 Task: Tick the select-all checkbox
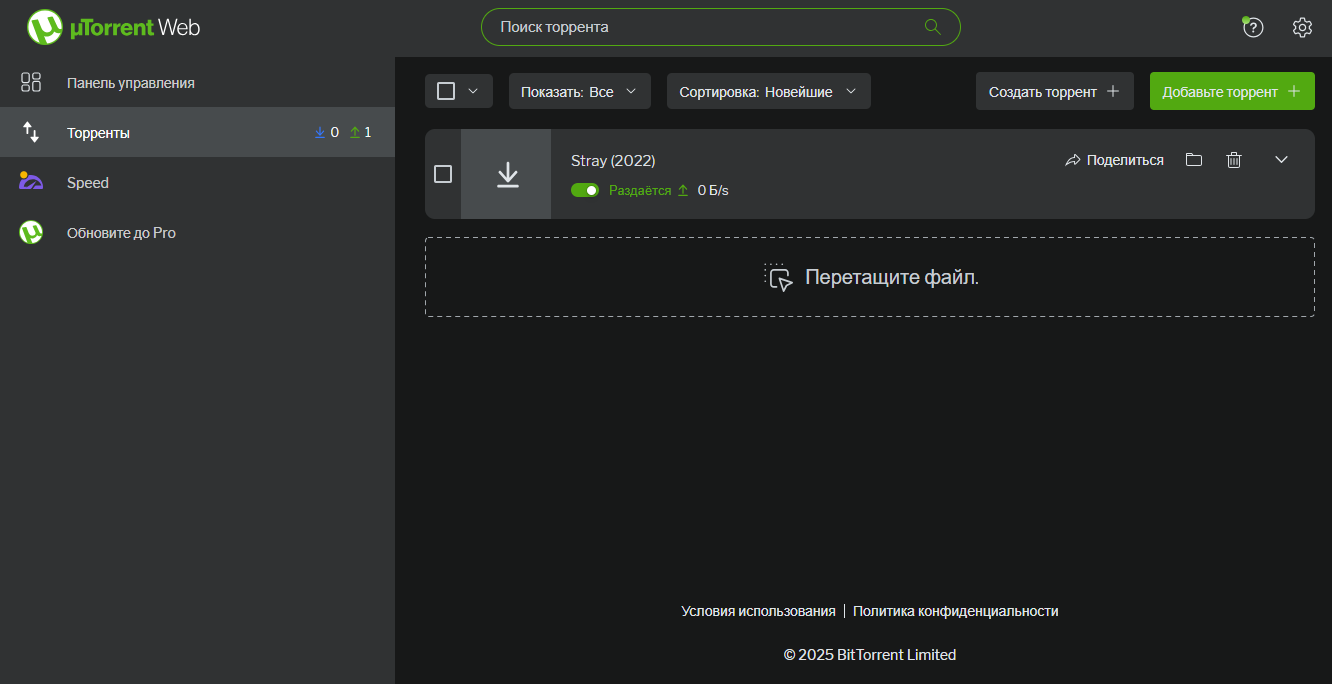(446, 91)
